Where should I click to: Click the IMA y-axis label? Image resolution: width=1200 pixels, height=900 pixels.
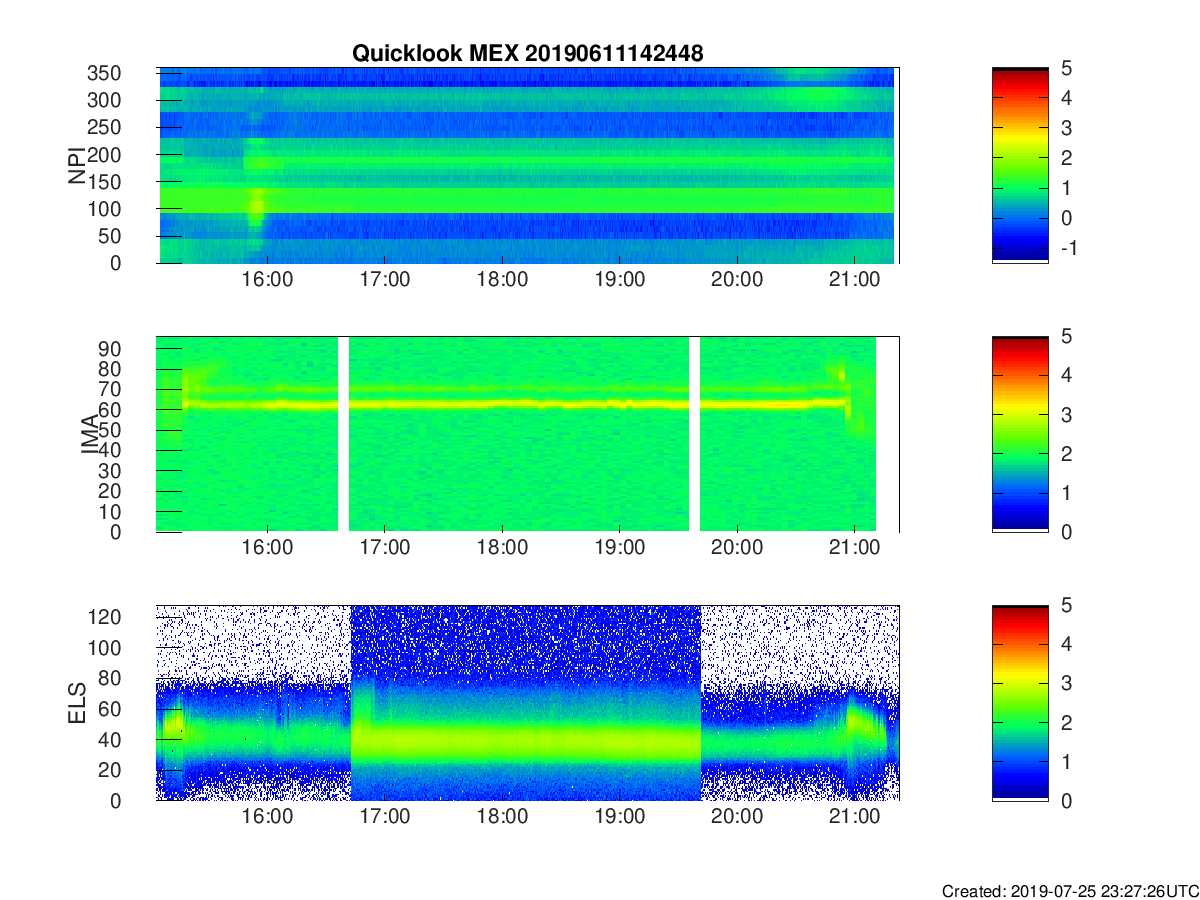click(x=89, y=434)
